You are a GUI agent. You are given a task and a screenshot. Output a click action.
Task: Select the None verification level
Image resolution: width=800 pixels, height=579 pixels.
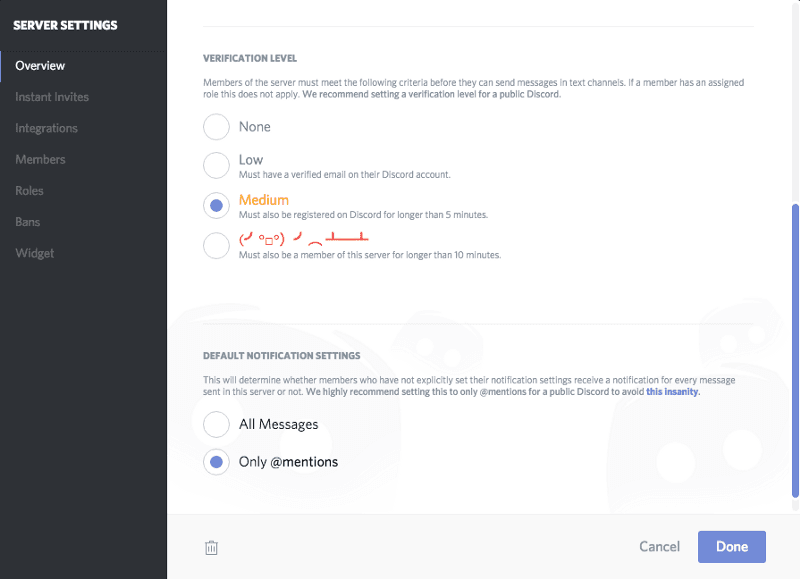coord(216,127)
